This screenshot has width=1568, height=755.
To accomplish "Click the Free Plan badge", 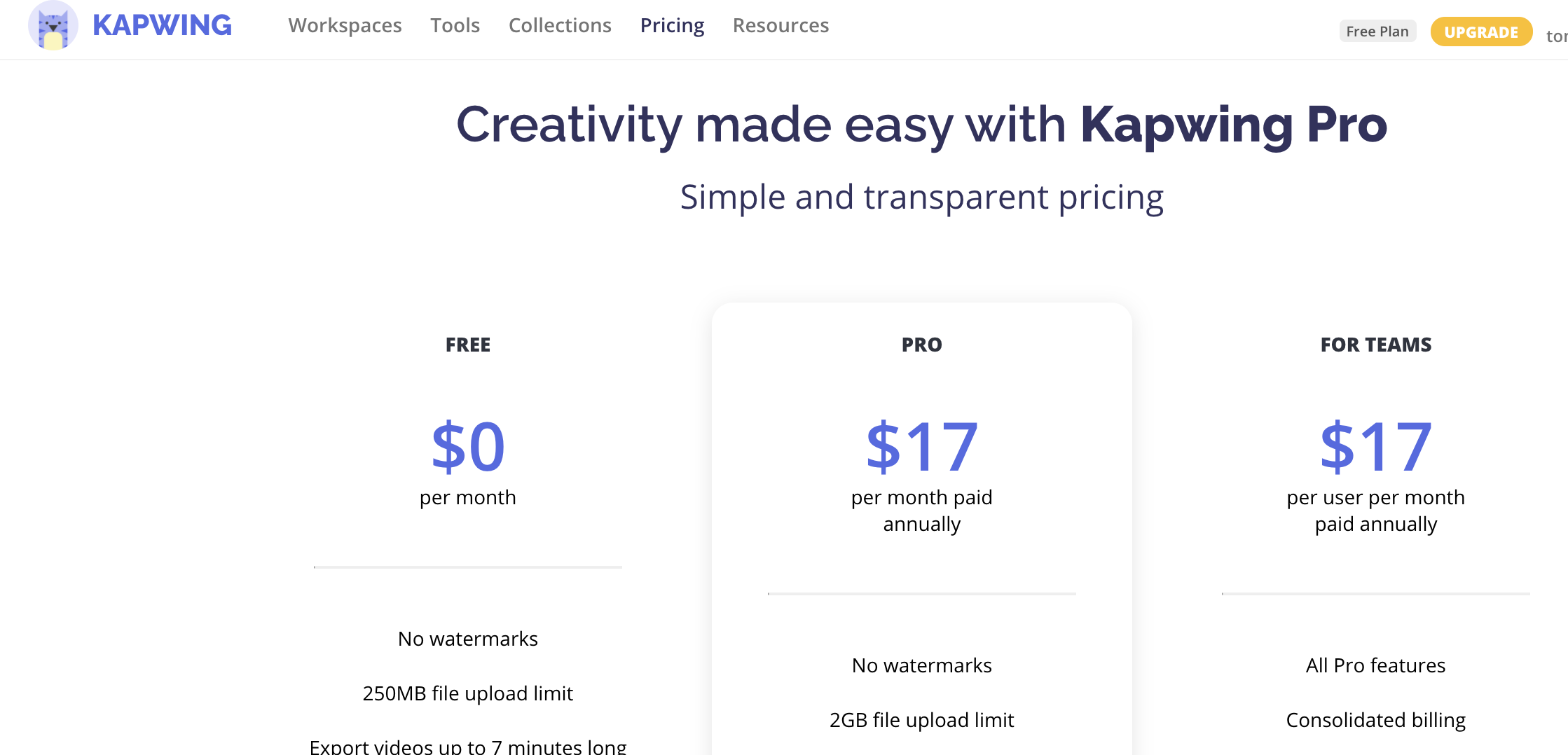I will (x=1377, y=32).
